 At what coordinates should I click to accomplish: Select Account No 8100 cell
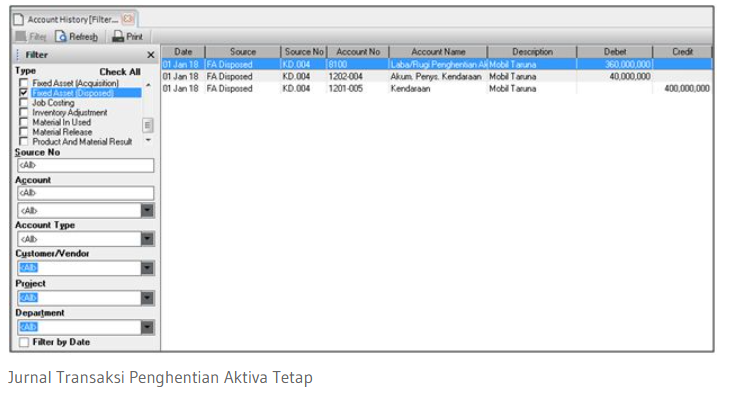pos(358,64)
